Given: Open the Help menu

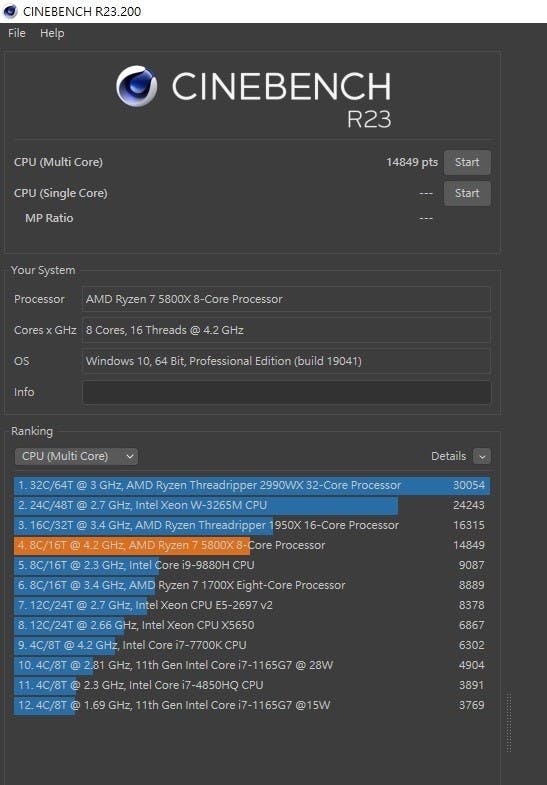Looking at the screenshot, I should 52,33.
